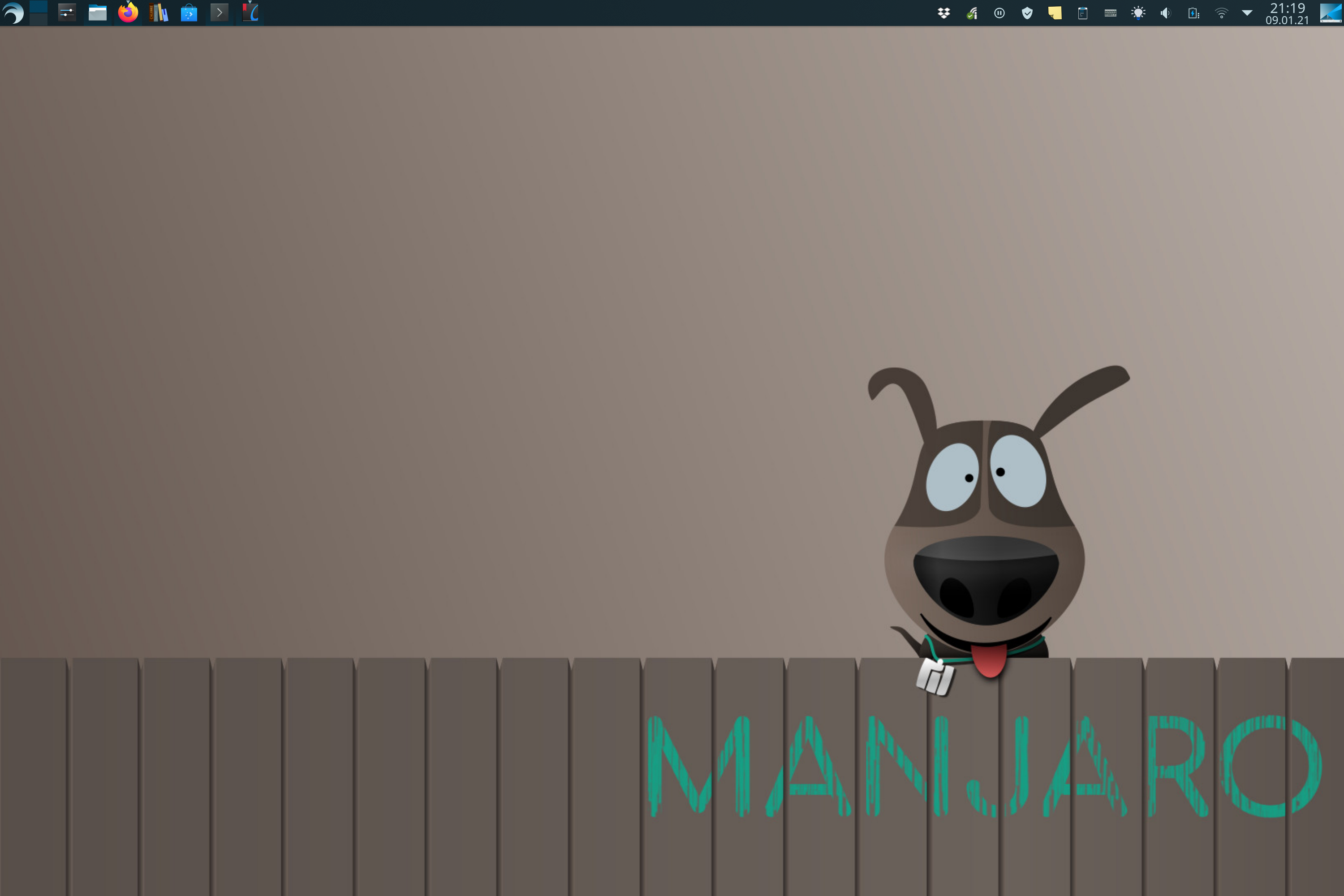
Task: Open the Okular app with the red bookmark
Action: click(250, 13)
